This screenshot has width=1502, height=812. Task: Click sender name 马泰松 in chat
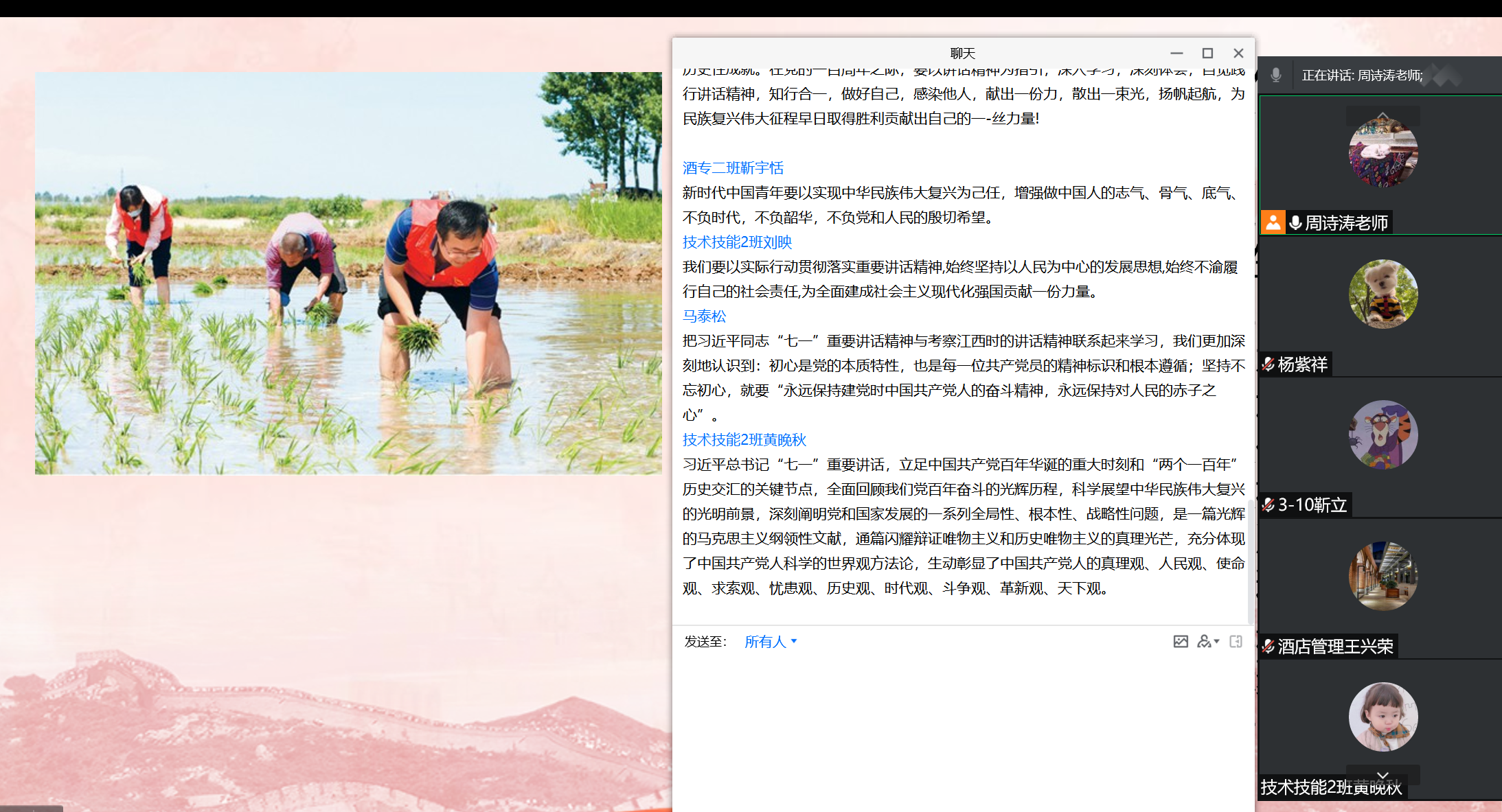(x=704, y=316)
